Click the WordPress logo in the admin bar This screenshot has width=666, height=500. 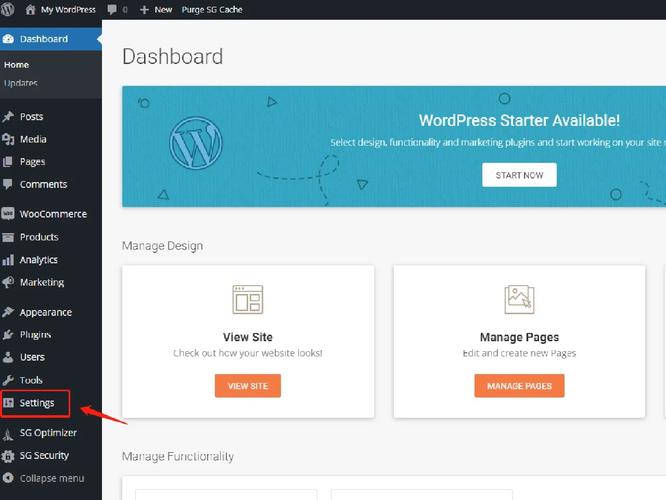tap(8, 8)
